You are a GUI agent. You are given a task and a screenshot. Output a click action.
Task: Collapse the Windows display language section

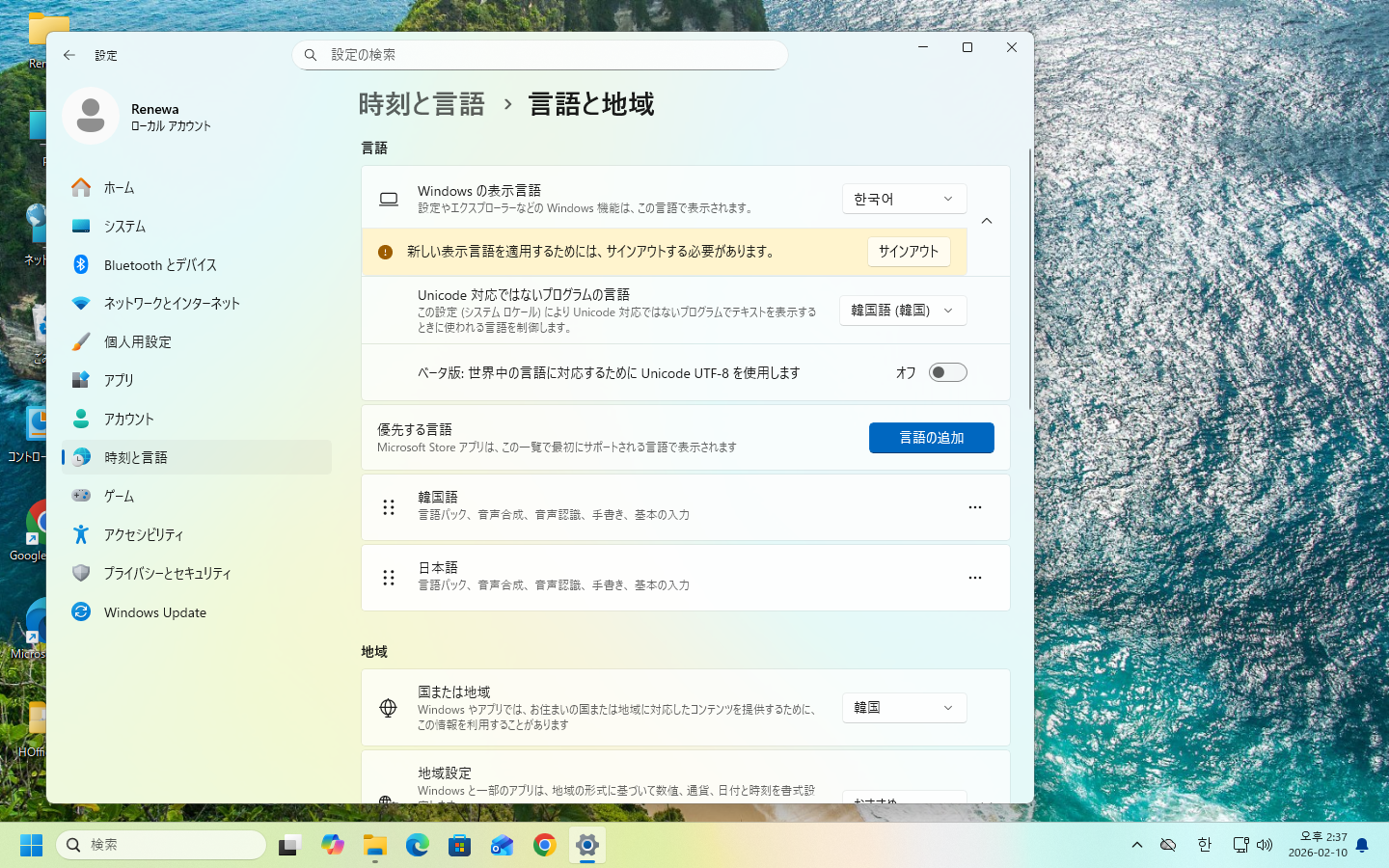(x=987, y=221)
